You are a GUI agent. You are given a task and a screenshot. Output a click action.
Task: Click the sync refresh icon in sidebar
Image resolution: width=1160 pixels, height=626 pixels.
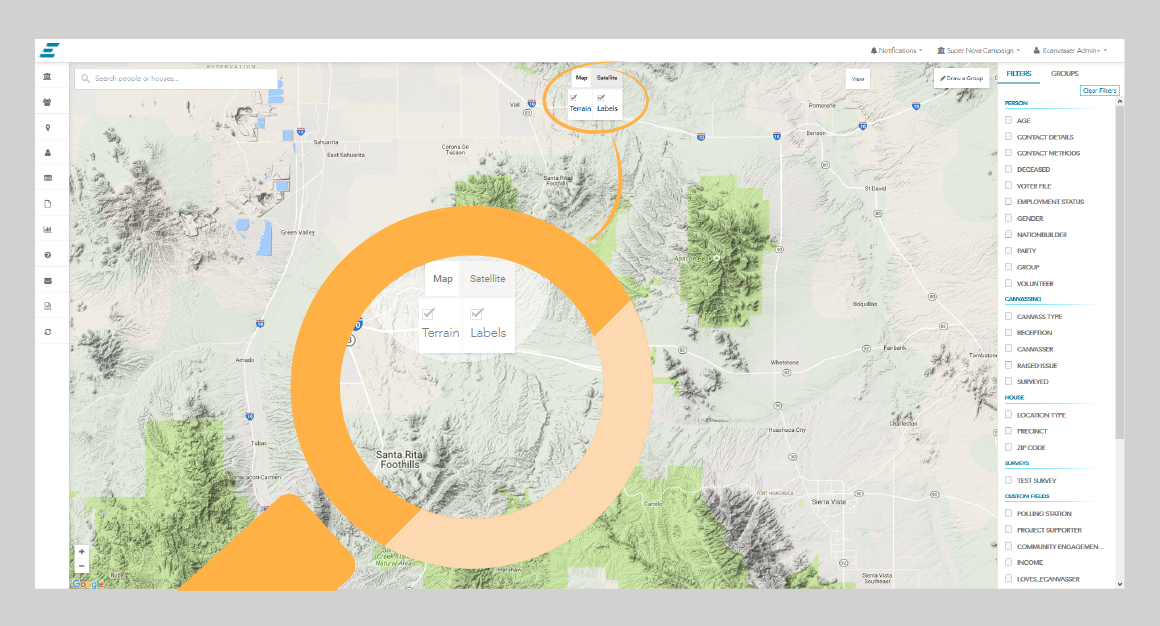[48, 332]
